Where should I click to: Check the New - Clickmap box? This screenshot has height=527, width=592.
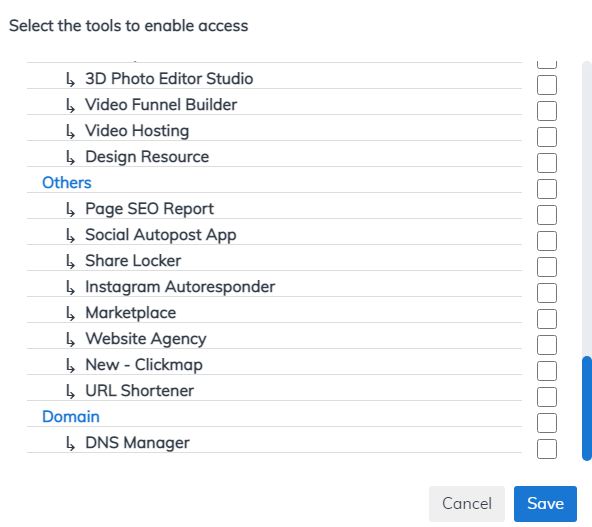point(547,371)
